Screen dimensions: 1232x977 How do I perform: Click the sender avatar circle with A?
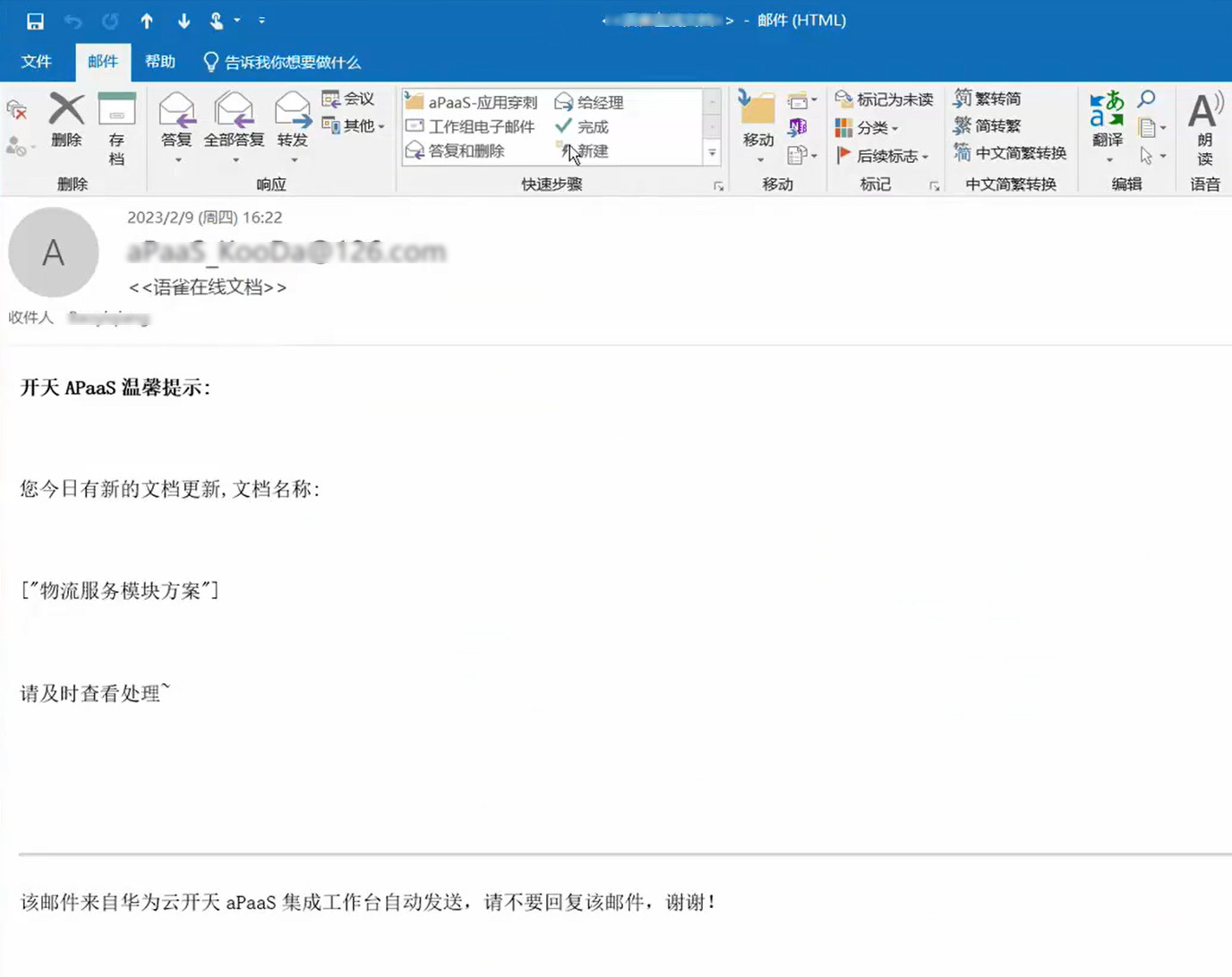click(x=54, y=253)
